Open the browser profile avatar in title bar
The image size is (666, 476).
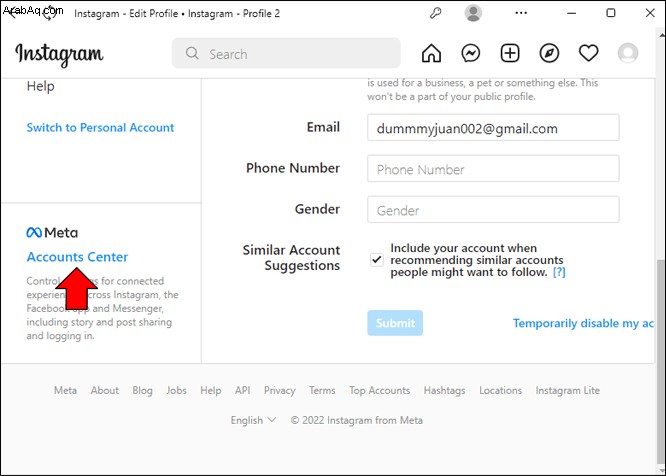473,13
